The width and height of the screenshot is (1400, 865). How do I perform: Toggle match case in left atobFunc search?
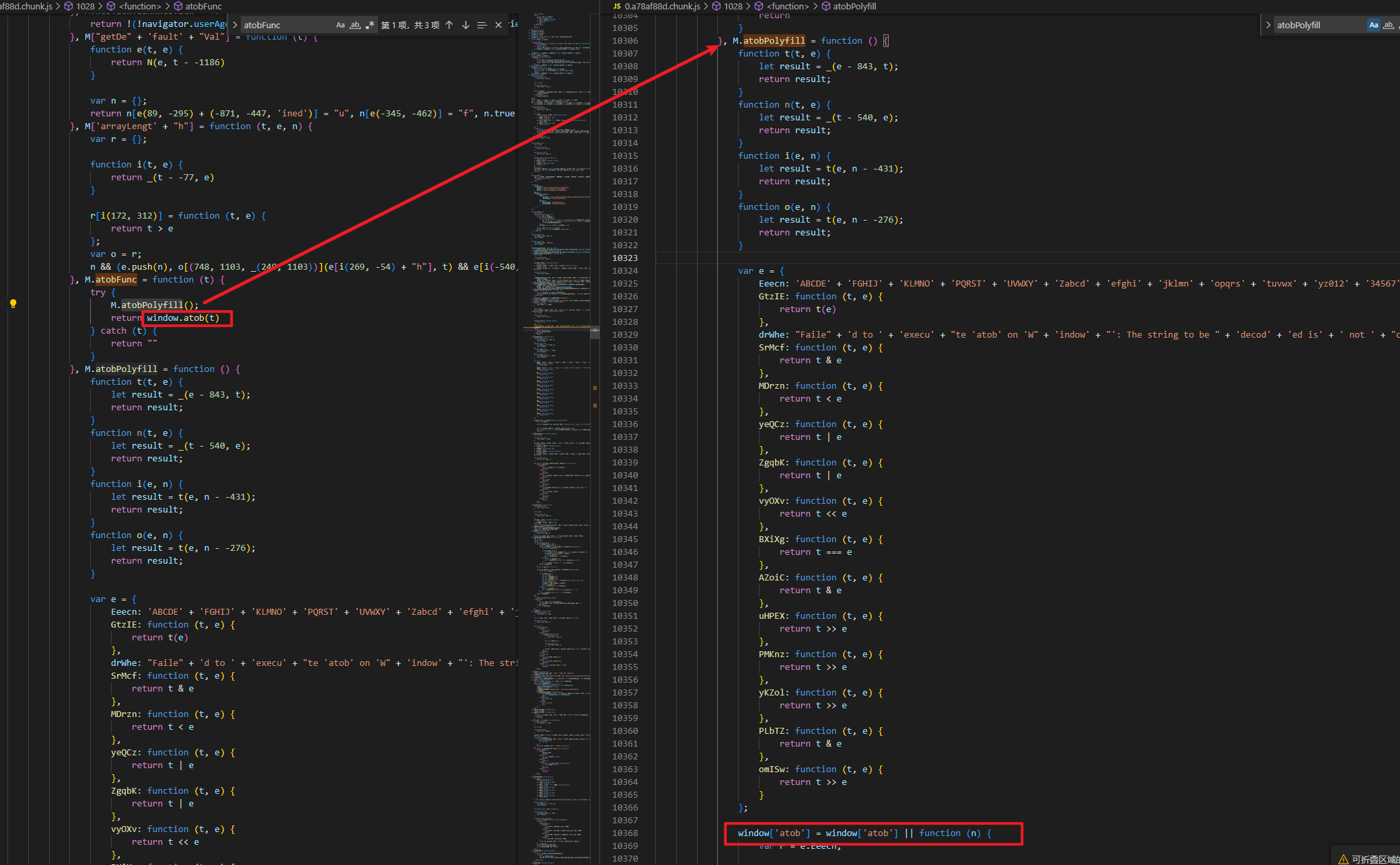point(340,25)
